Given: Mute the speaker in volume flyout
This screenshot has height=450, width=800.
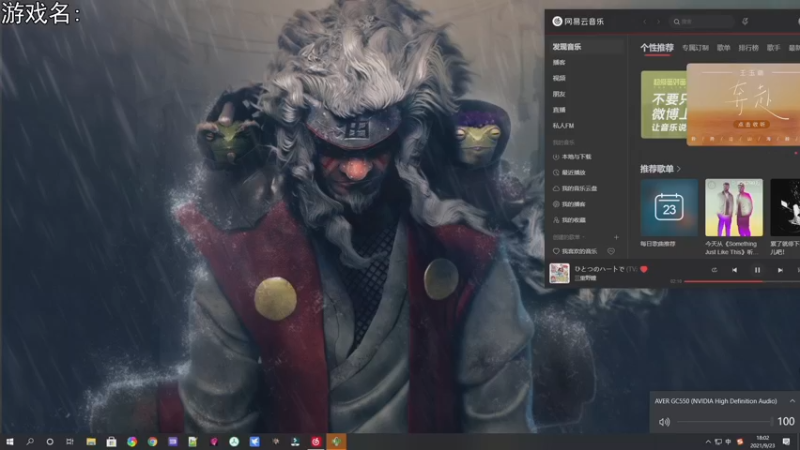Looking at the screenshot, I should tap(664, 422).
